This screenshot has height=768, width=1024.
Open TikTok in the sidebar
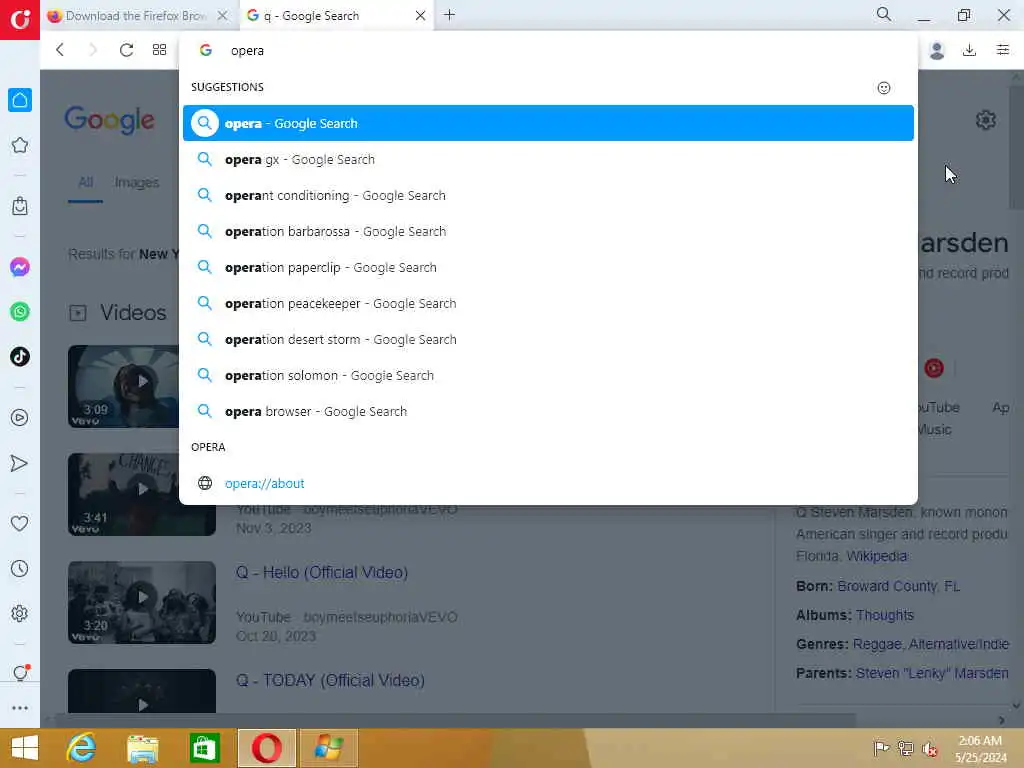[x=20, y=357]
